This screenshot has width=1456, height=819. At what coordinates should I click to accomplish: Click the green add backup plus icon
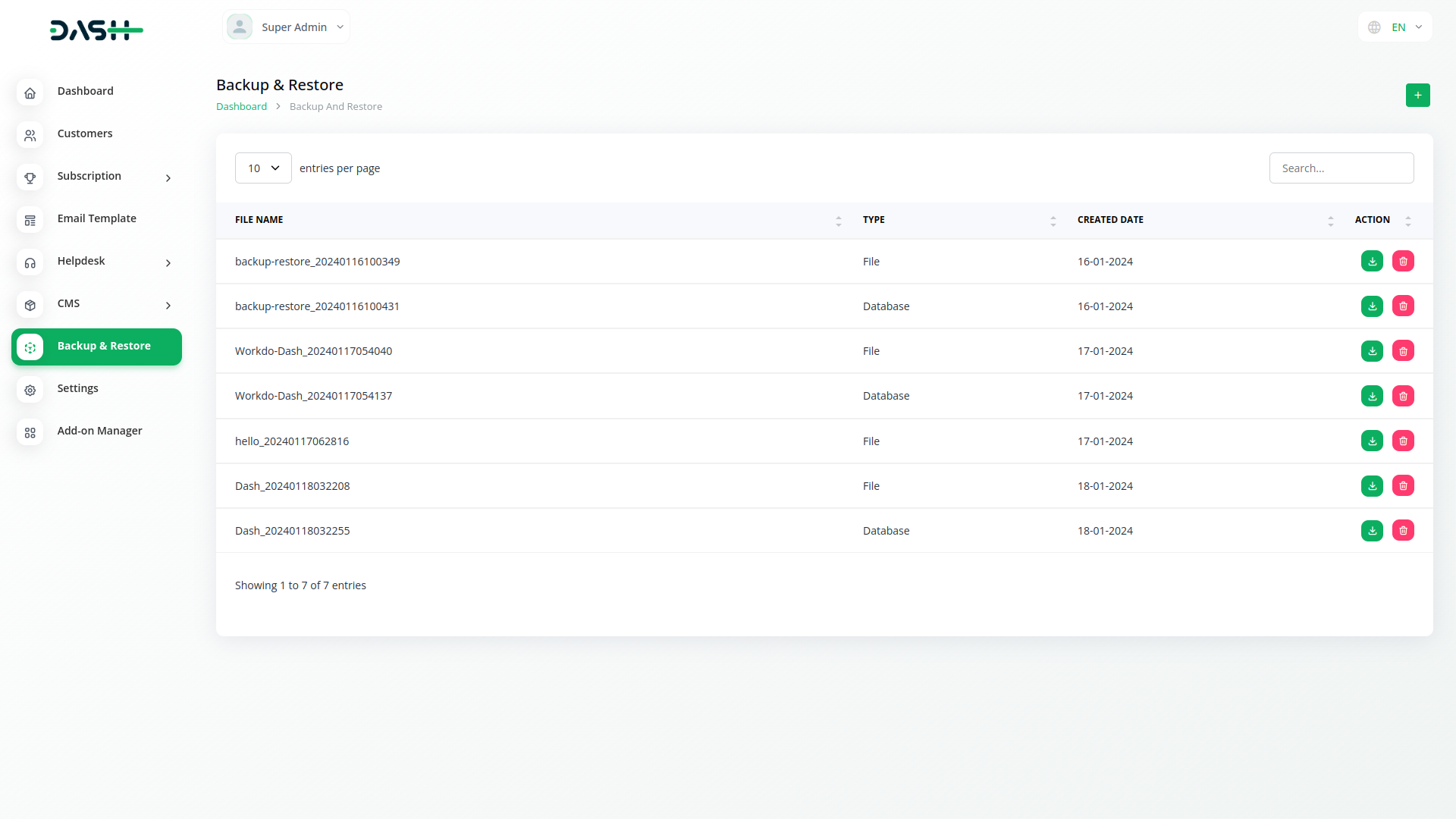[1417, 96]
